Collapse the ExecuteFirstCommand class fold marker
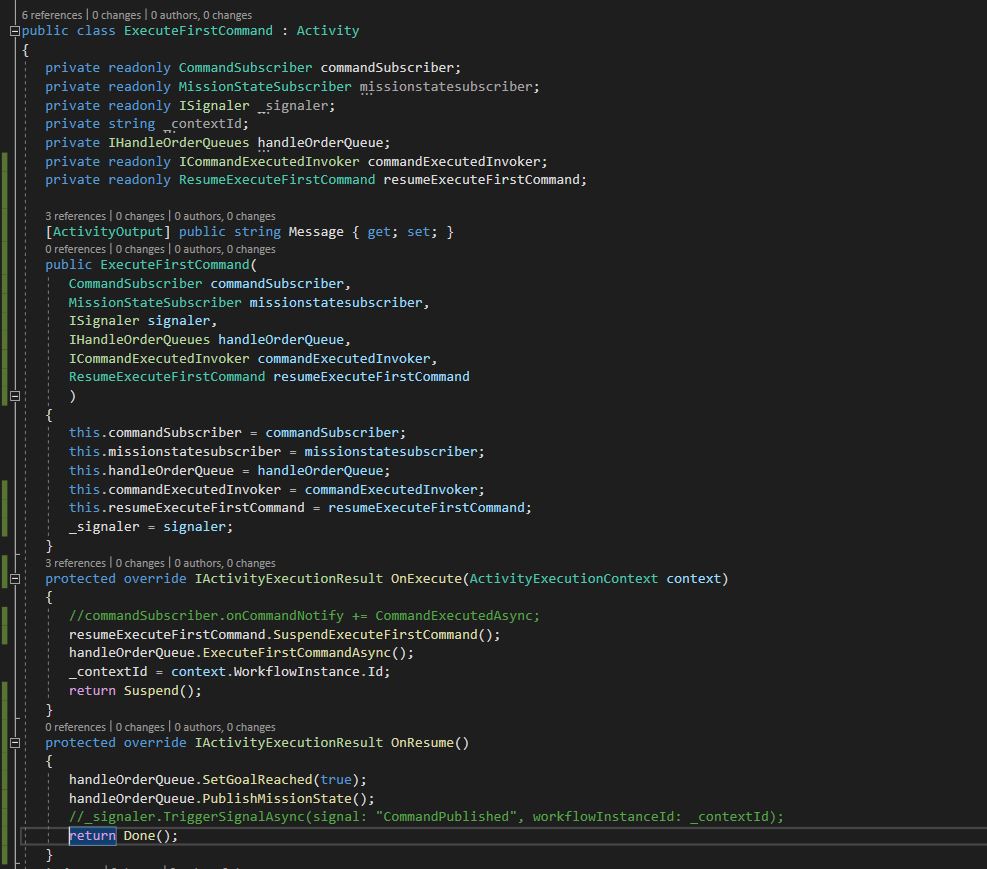 pyautogui.click(x=14, y=30)
